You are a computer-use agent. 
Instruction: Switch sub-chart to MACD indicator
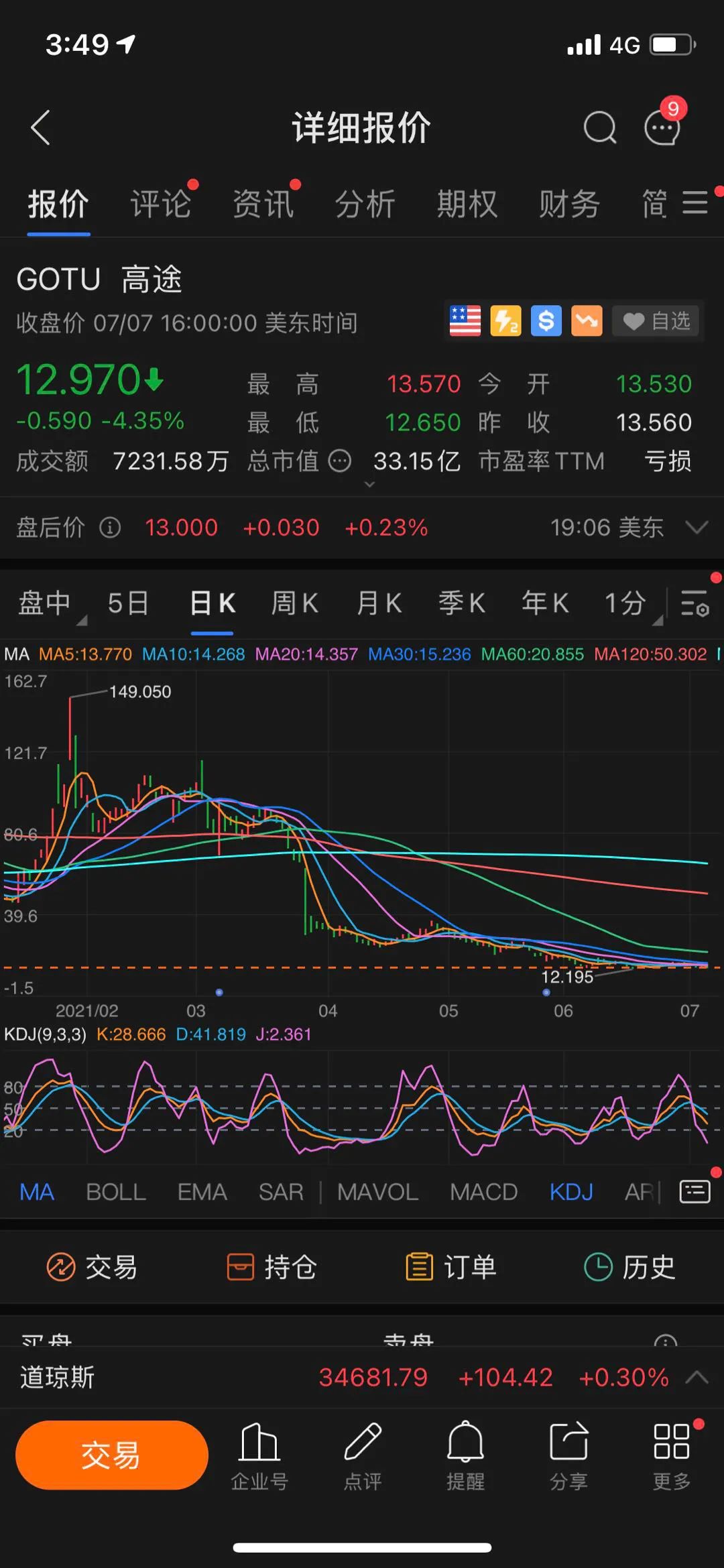(x=483, y=1192)
